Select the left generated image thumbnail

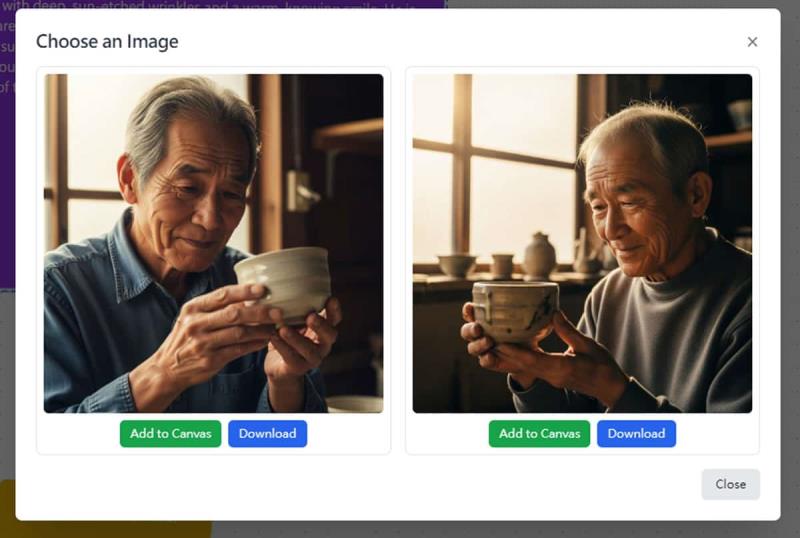[x=213, y=243]
